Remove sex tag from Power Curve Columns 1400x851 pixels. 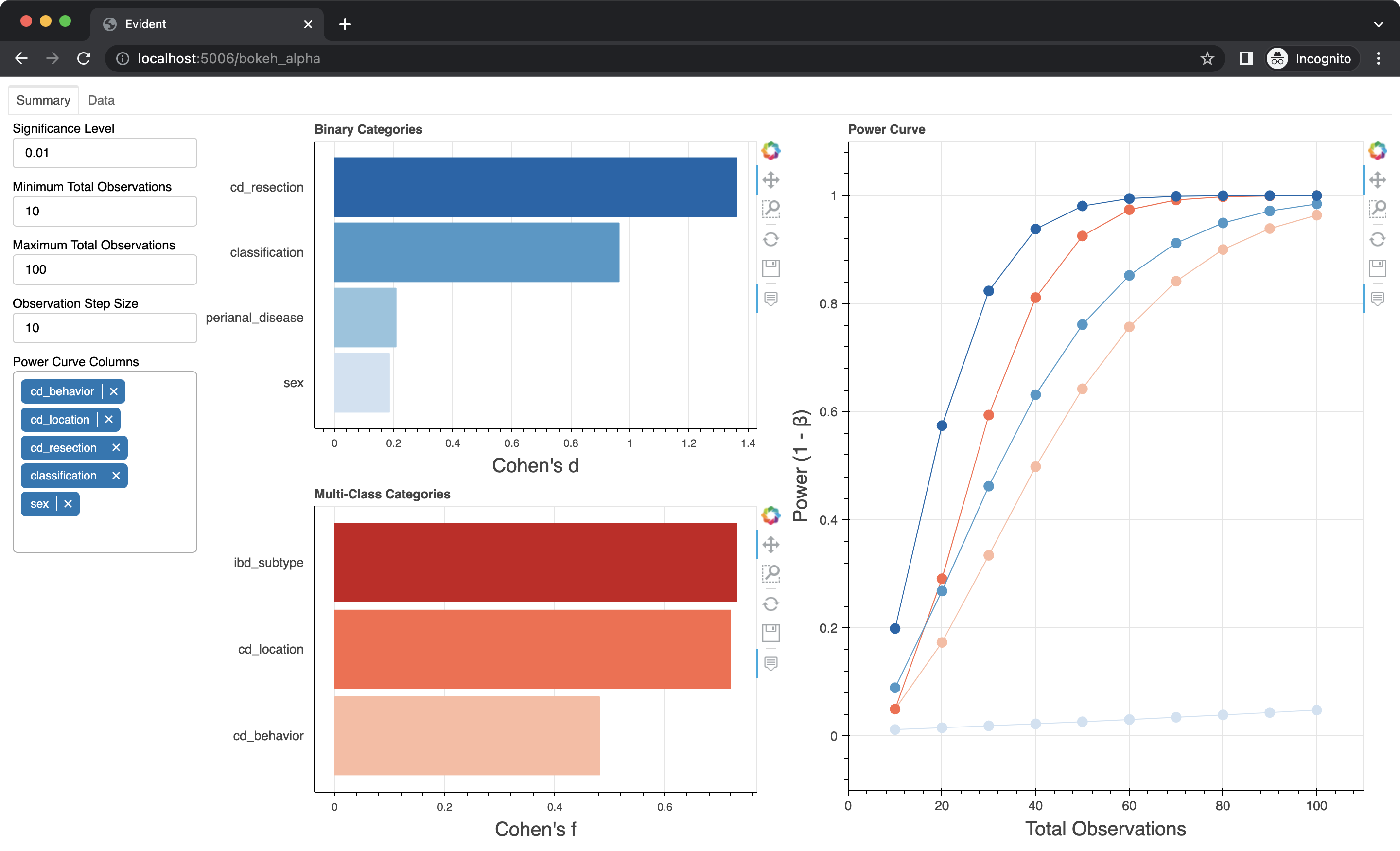tap(68, 504)
